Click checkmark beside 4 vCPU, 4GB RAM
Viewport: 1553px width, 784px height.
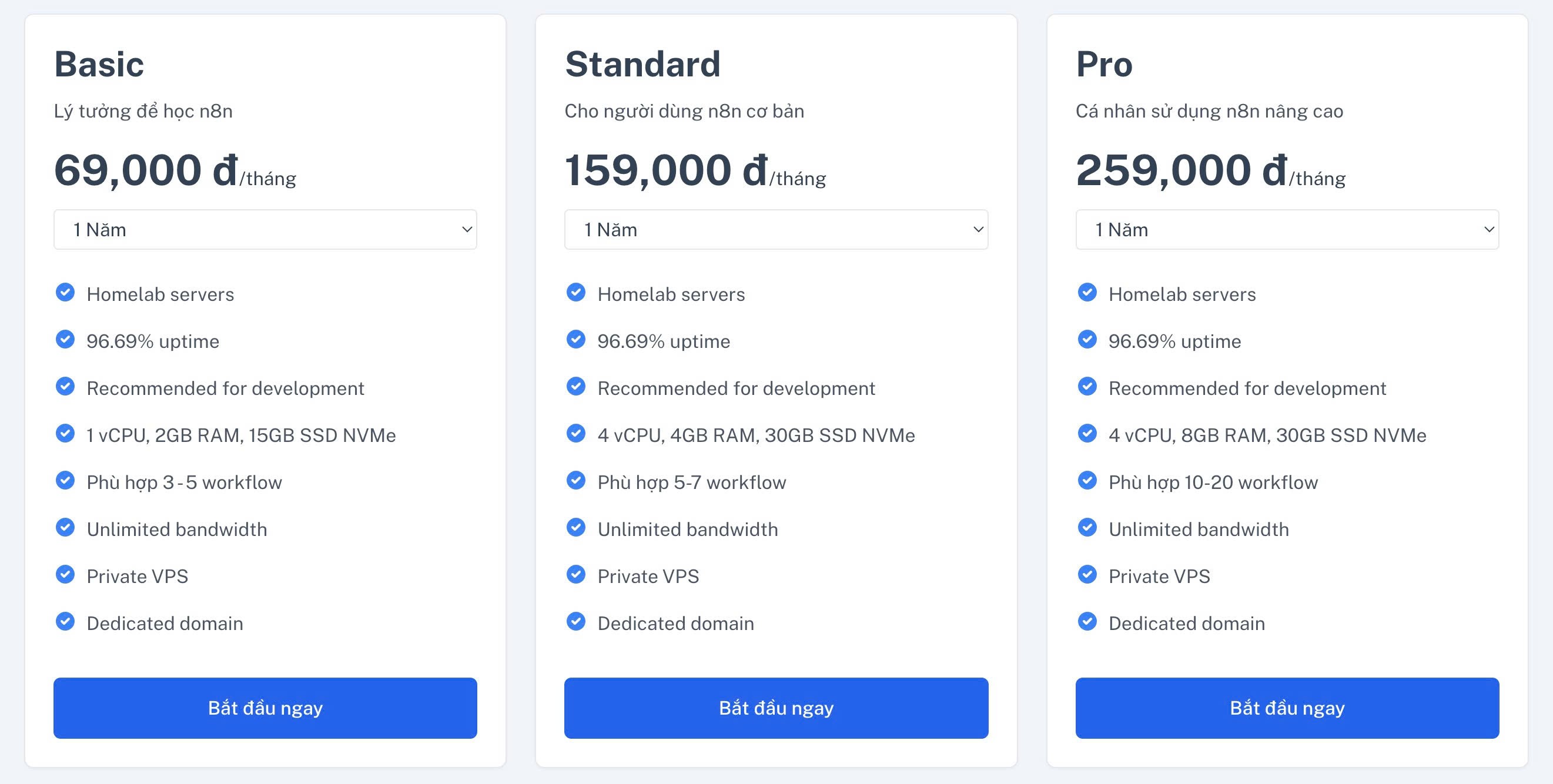tap(575, 433)
